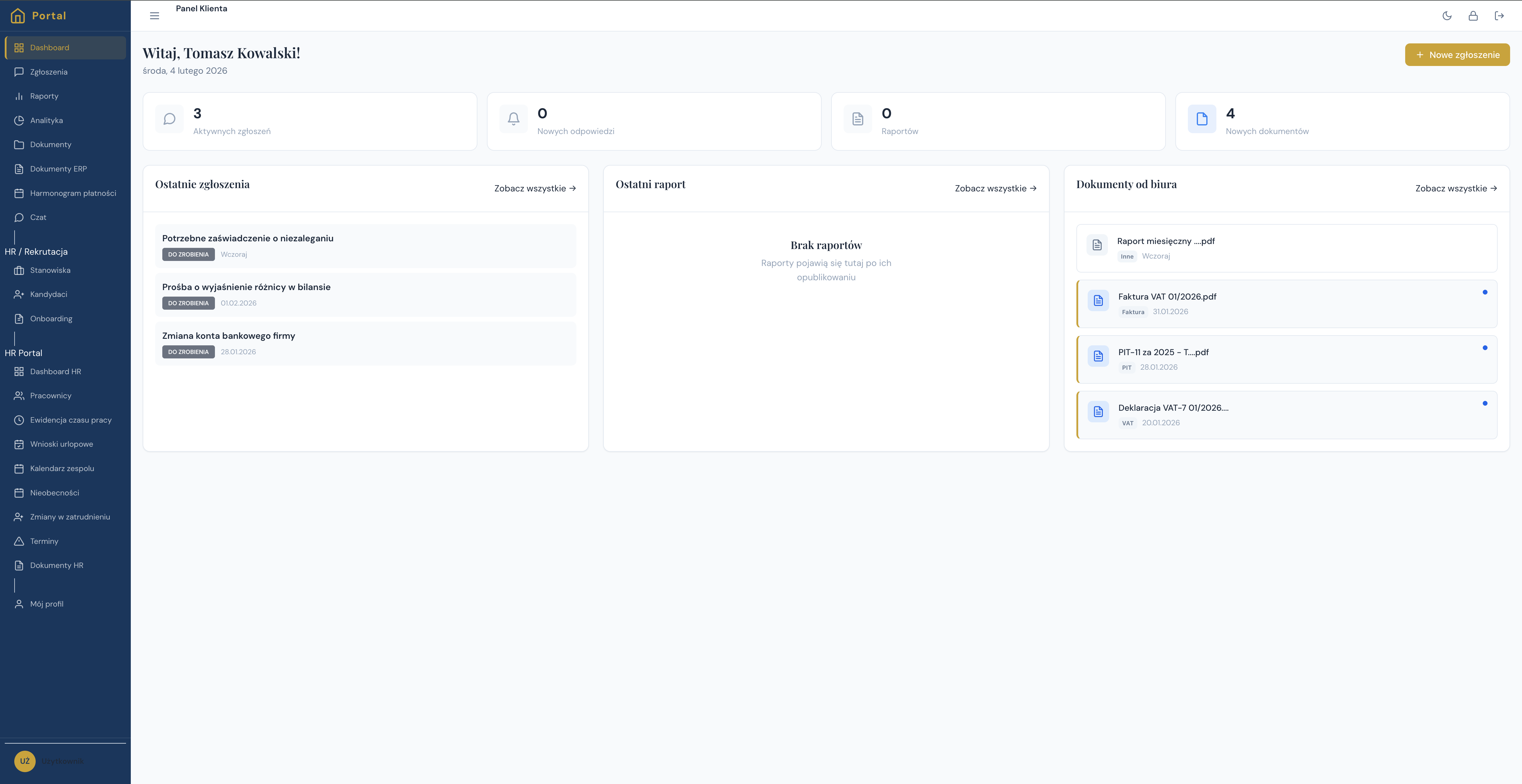
Task: Click the user avatar at the bottom left
Action: click(25, 761)
